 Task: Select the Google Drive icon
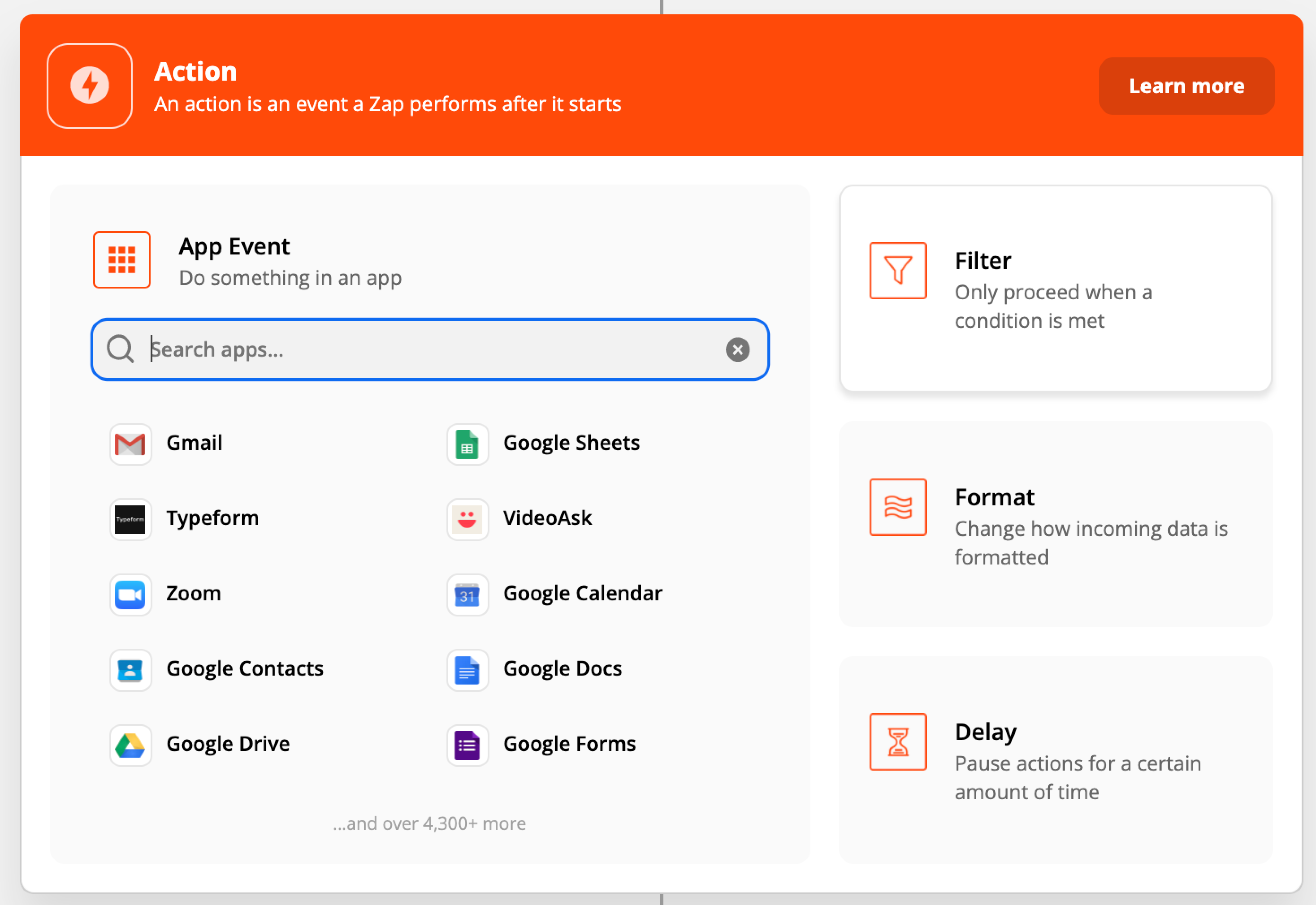tap(130, 746)
